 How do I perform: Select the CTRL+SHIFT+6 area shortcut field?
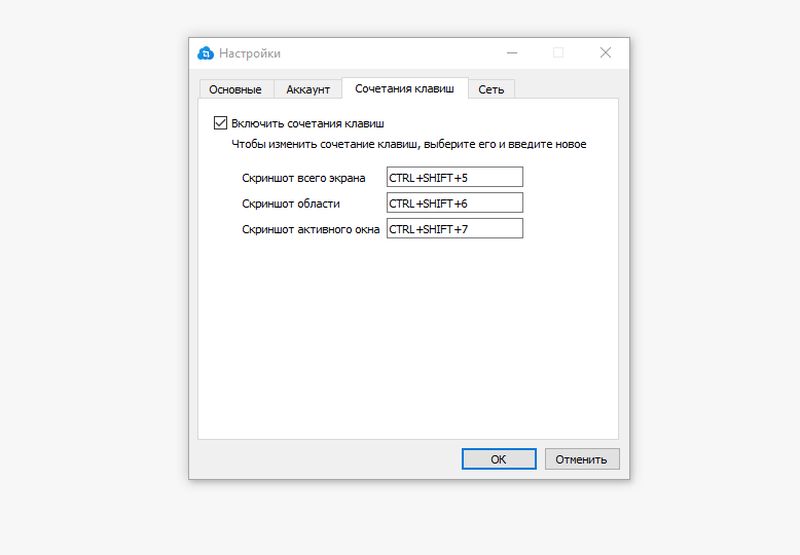455,203
